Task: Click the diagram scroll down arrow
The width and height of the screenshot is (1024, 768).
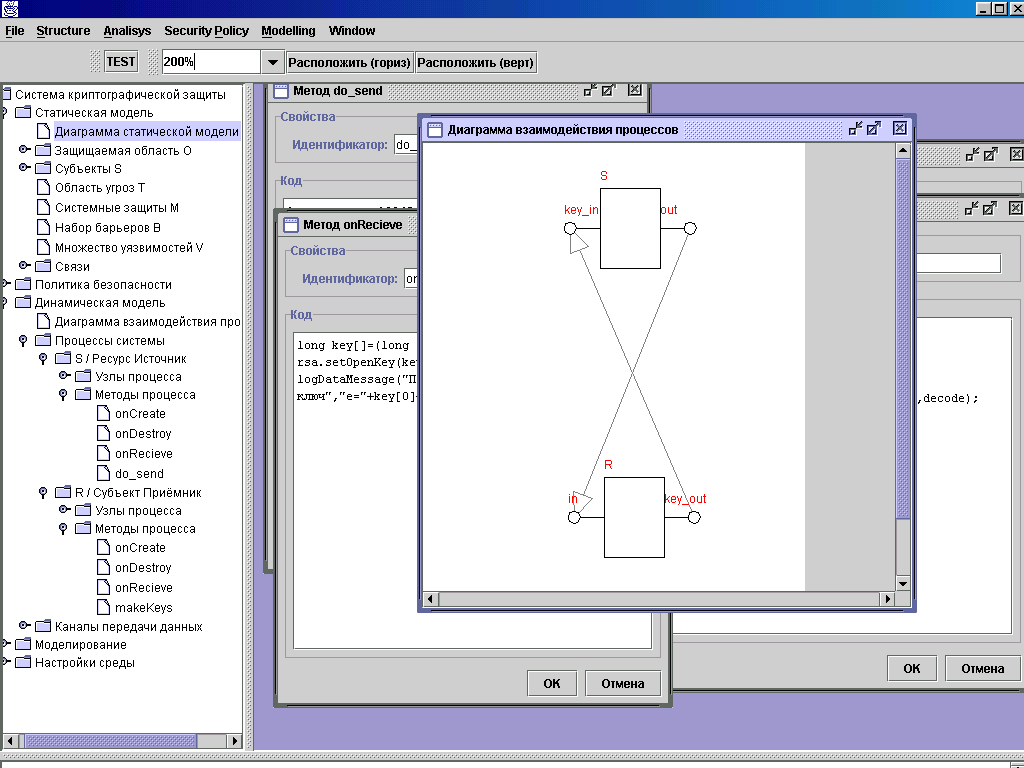Action: pyautogui.click(x=903, y=583)
